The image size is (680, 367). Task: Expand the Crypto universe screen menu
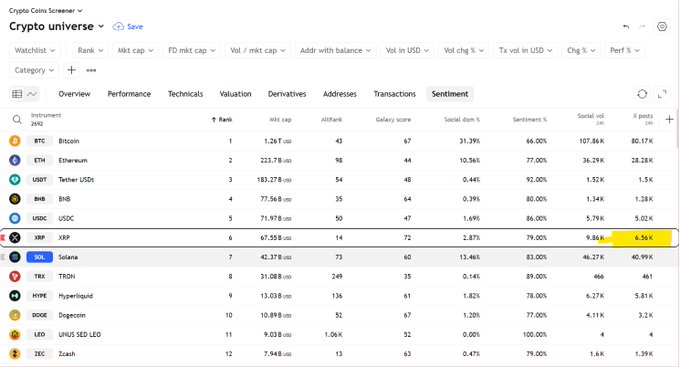click(x=56, y=26)
